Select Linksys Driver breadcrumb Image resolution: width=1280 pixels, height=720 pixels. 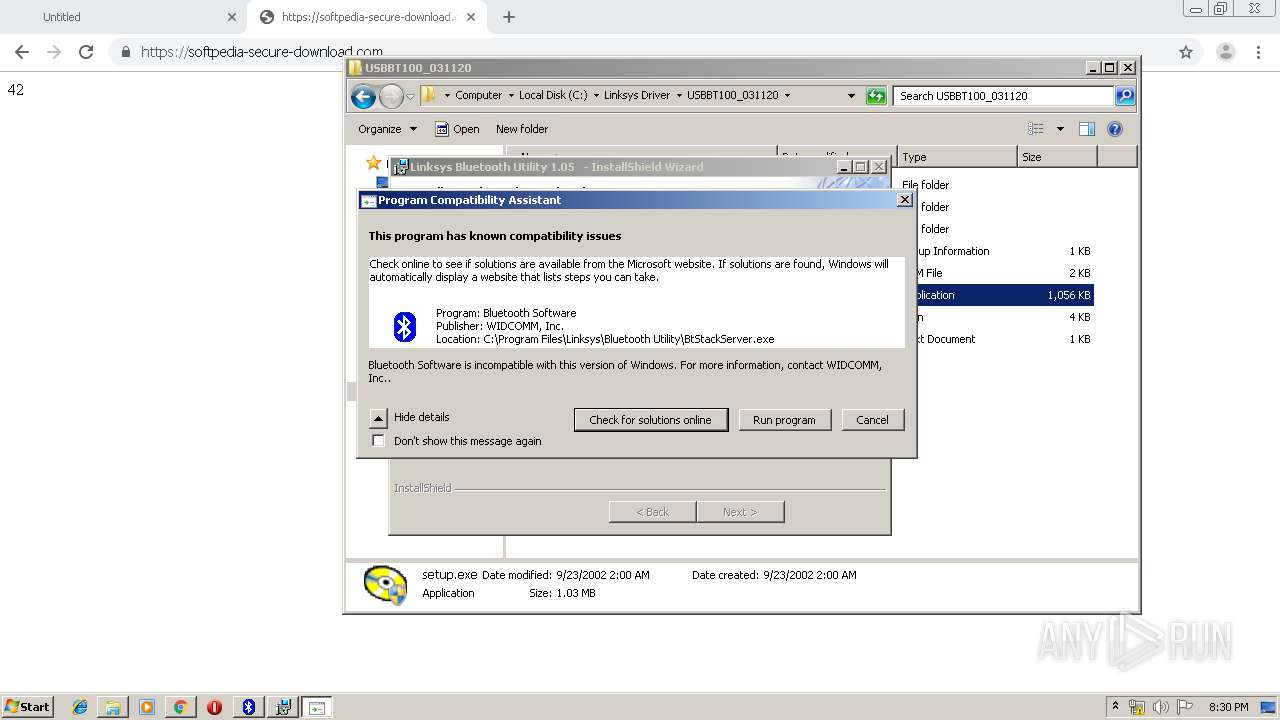(x=637, y=96)
